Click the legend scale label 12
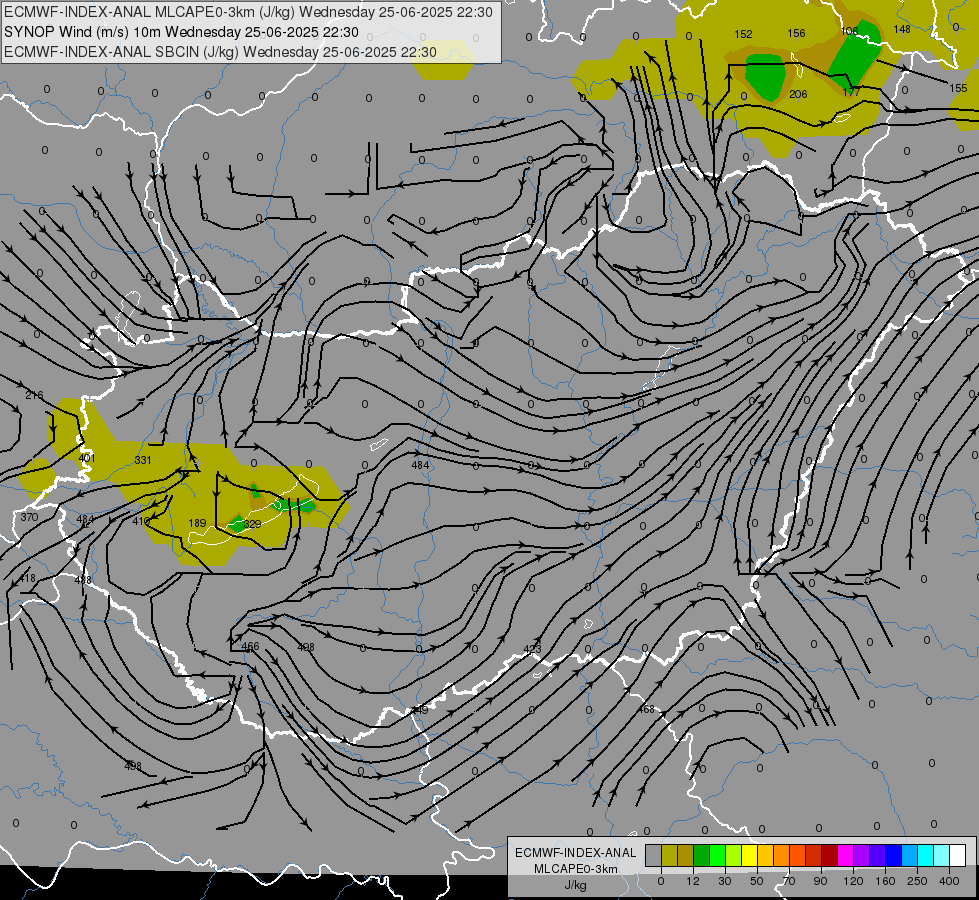Viewport: 979px width, 900px height. pyautogui.click(x=693, y=881)
